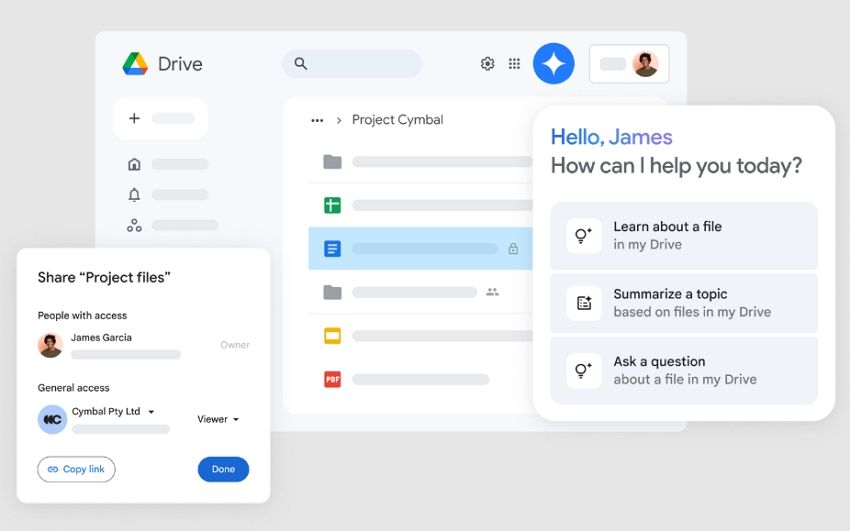Click the breadcrumb chevron before Project Cymbal

pyautogui.click(x=339, y=120)
